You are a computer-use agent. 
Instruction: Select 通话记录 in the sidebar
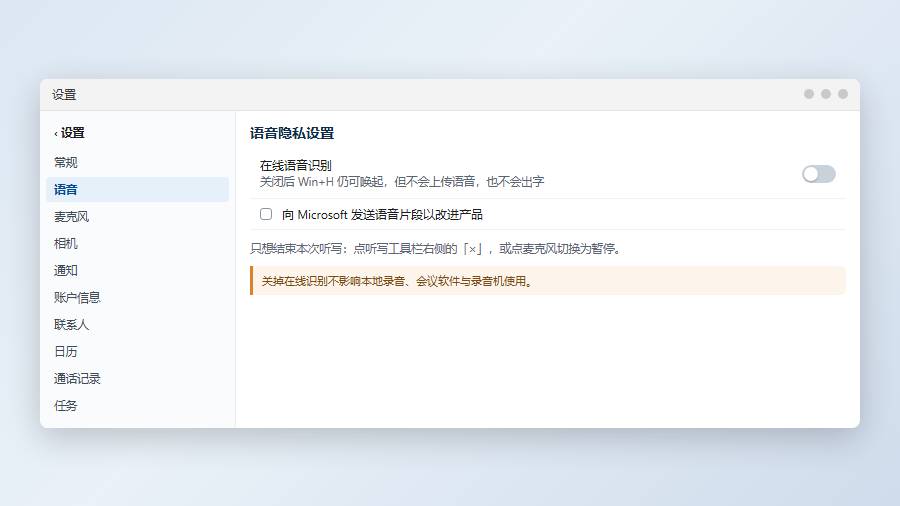click(137, 379)
